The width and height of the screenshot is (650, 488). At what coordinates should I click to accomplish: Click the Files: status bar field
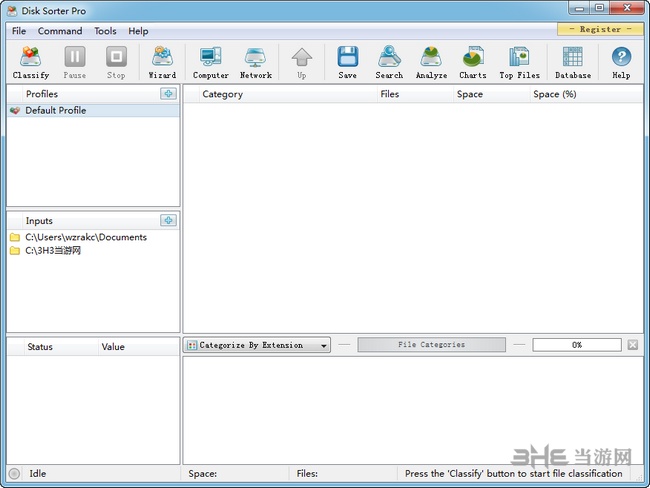(x=343, y=473)
